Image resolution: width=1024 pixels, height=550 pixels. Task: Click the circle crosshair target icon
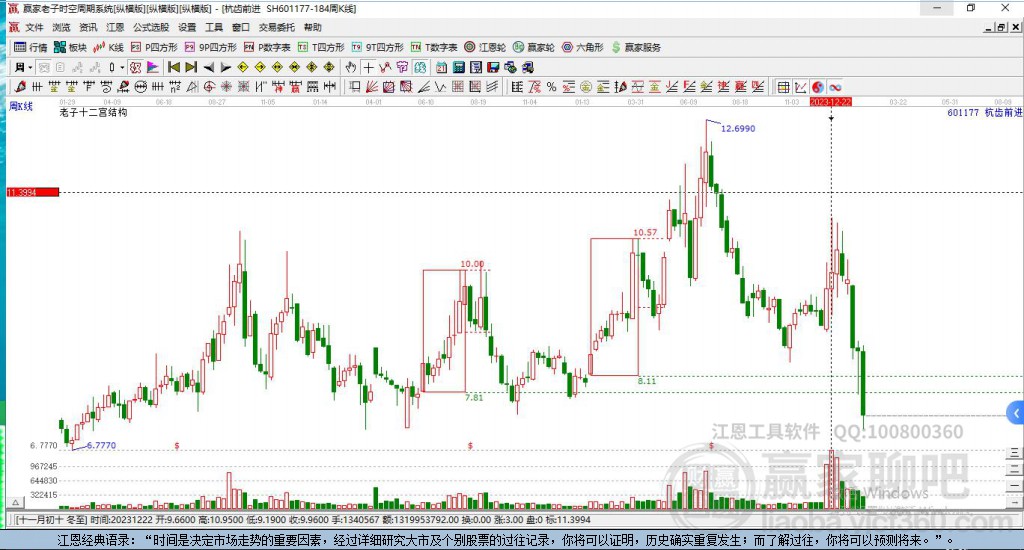[x=209, y=86]
